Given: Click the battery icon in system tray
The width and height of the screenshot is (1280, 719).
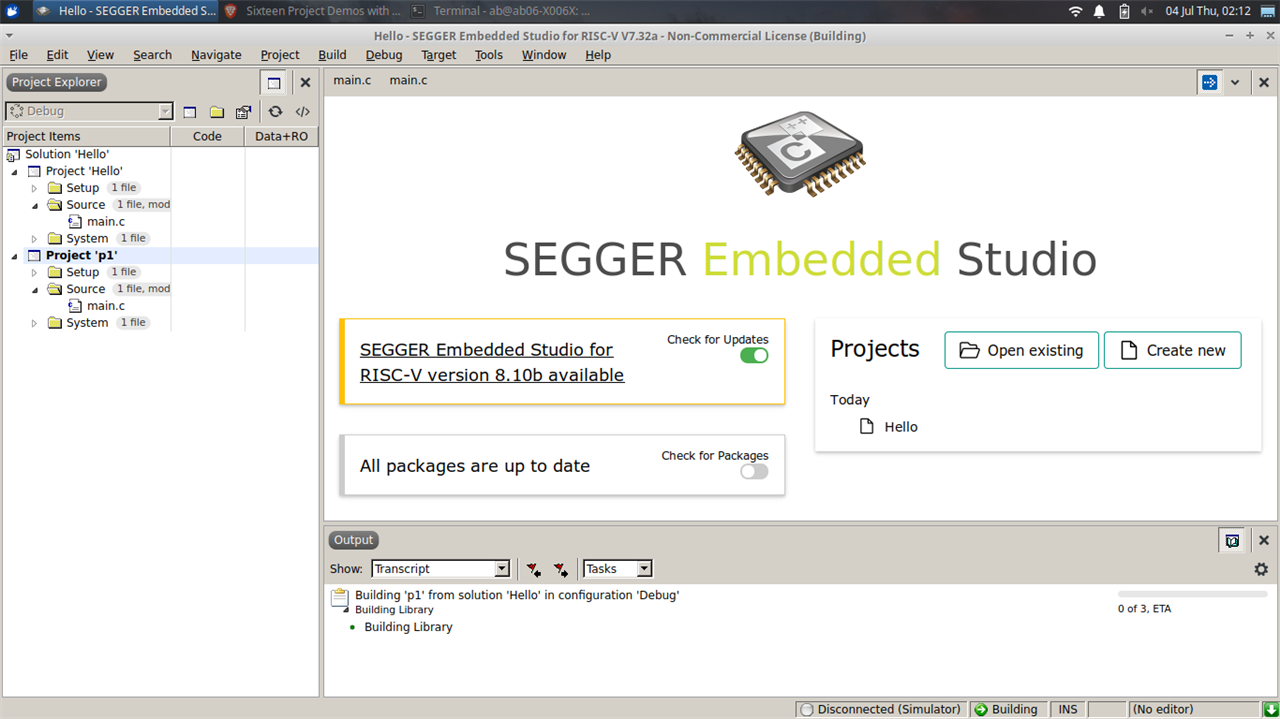Looking at the screenshot, I should pyautogui.click(x=1124, y=11).
